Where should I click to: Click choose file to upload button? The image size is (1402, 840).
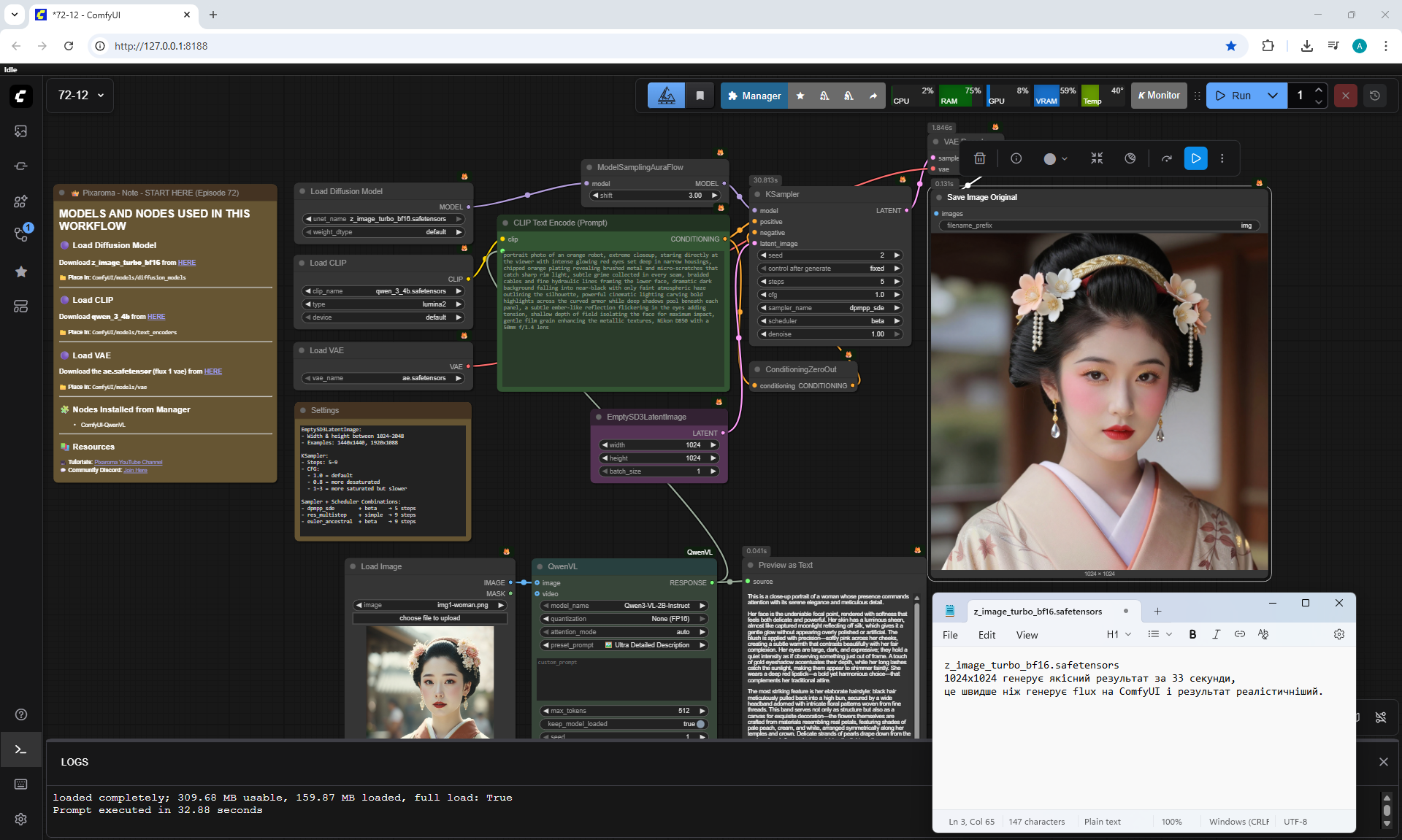pyautogui.click(x=429, y=618)
